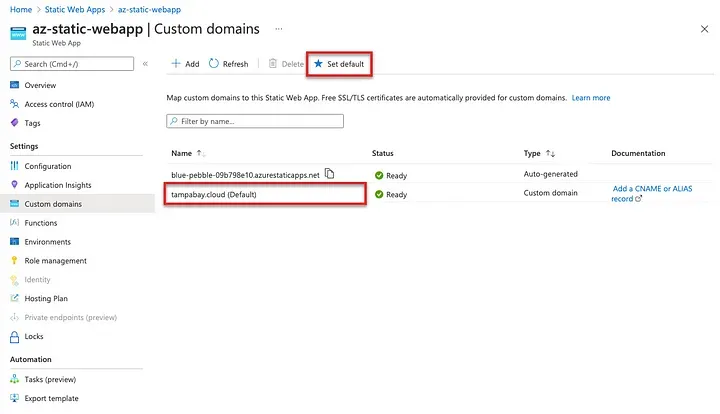Open az-static-webapp breadcrumb link
Image resolution: width=720 pixels, height=414 pixels.
click(149, 10)
